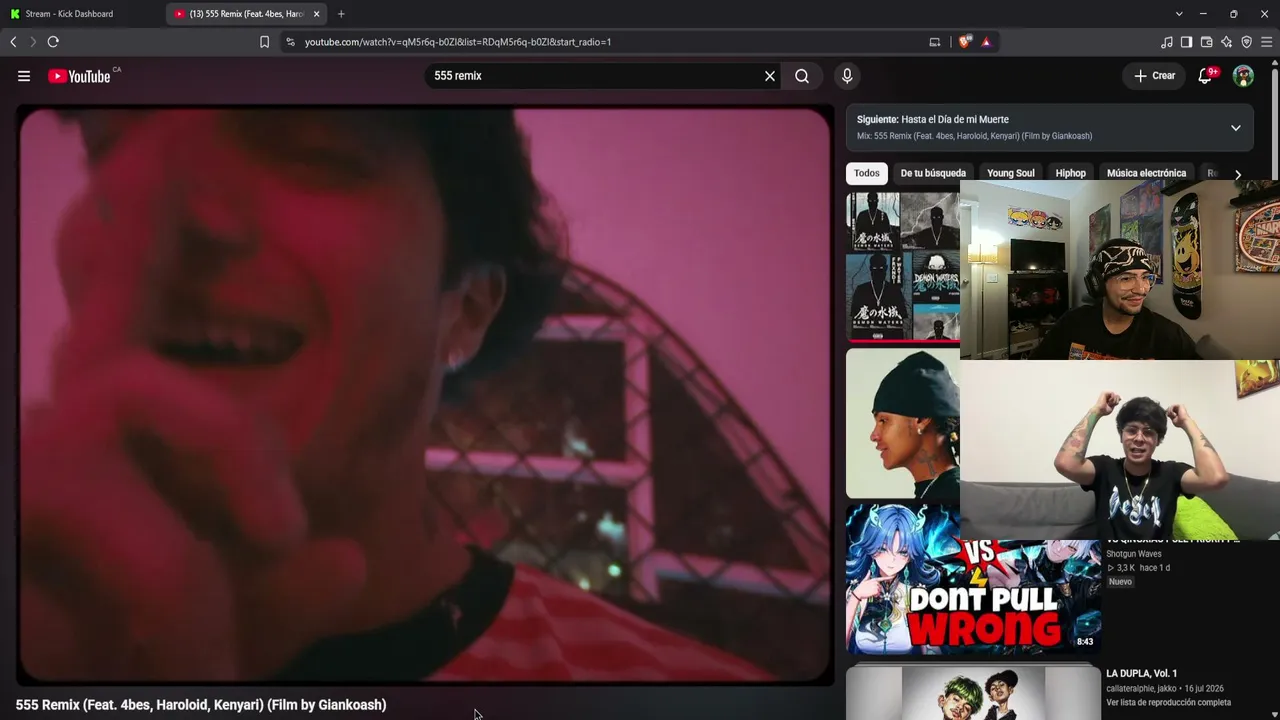Go forward with the browser forward arrow

point(33,42)
